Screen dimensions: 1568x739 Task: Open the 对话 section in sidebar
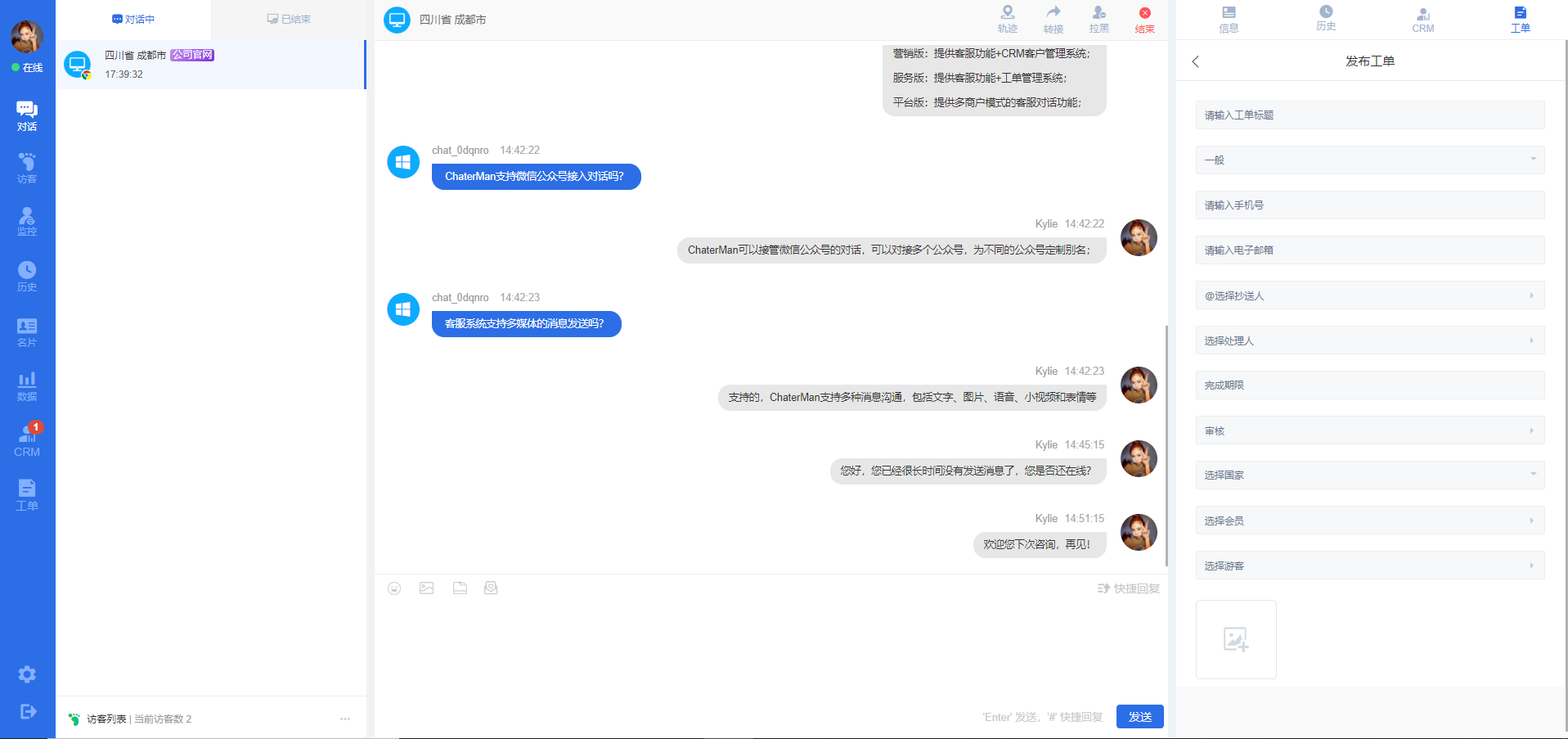27,115
